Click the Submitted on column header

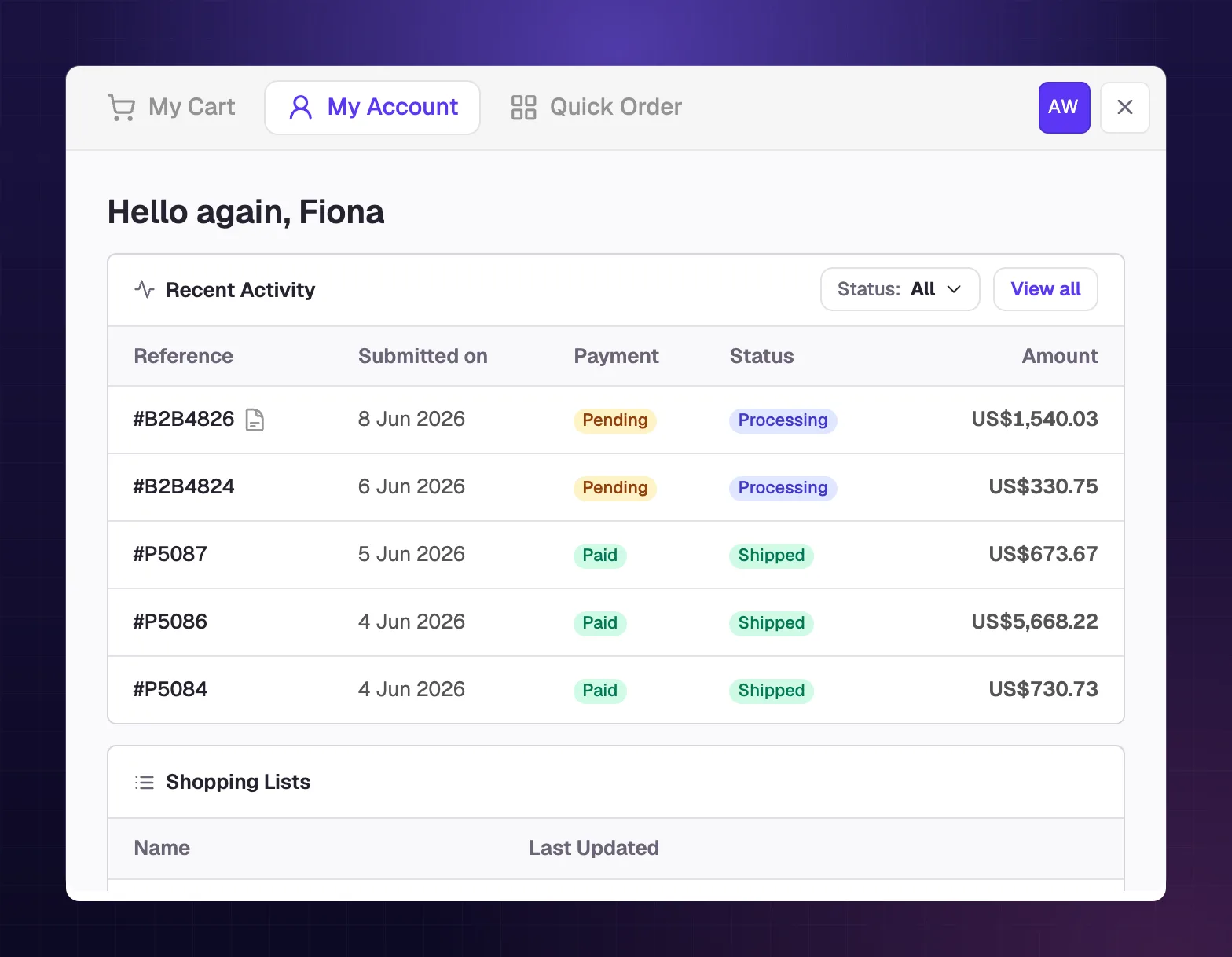click(423, 356)
